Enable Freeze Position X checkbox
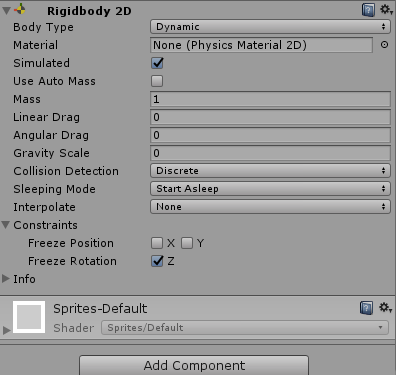Viewport: 396px width, 375px height. coord(157,243)
